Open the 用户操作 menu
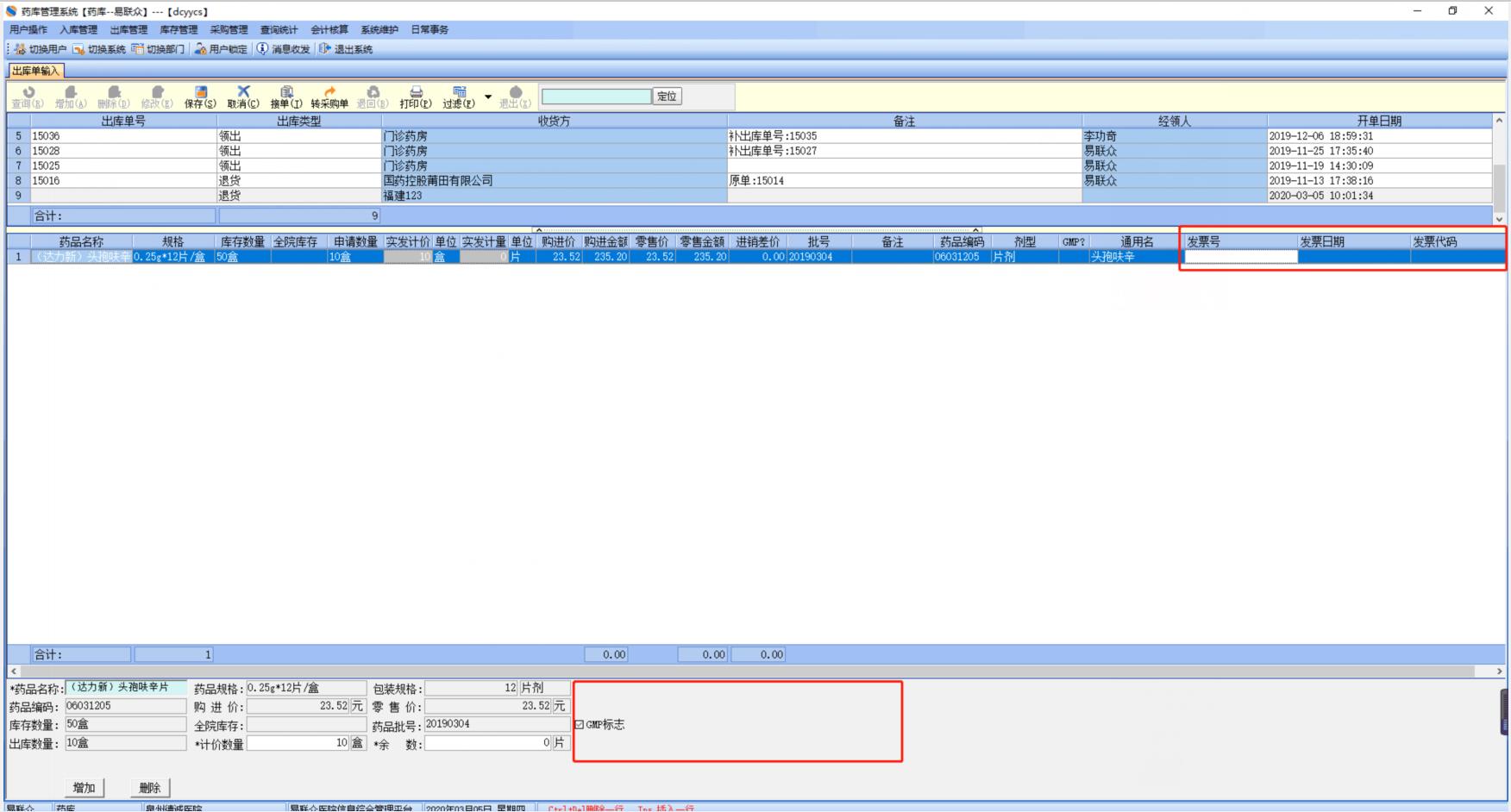Viewport: 1511px width, 812px height. point(28,29)
